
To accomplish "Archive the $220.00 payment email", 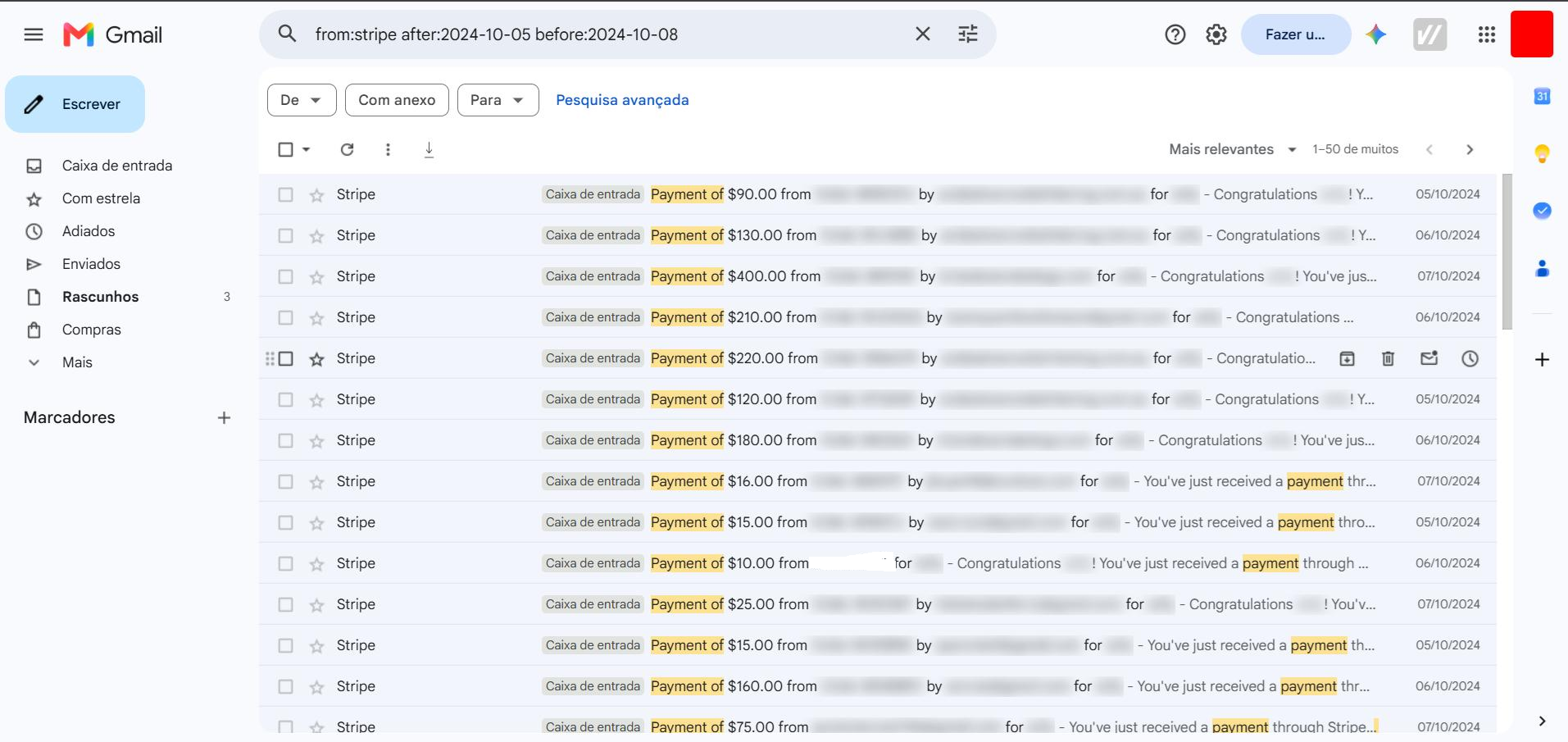I will point(1347,358).
